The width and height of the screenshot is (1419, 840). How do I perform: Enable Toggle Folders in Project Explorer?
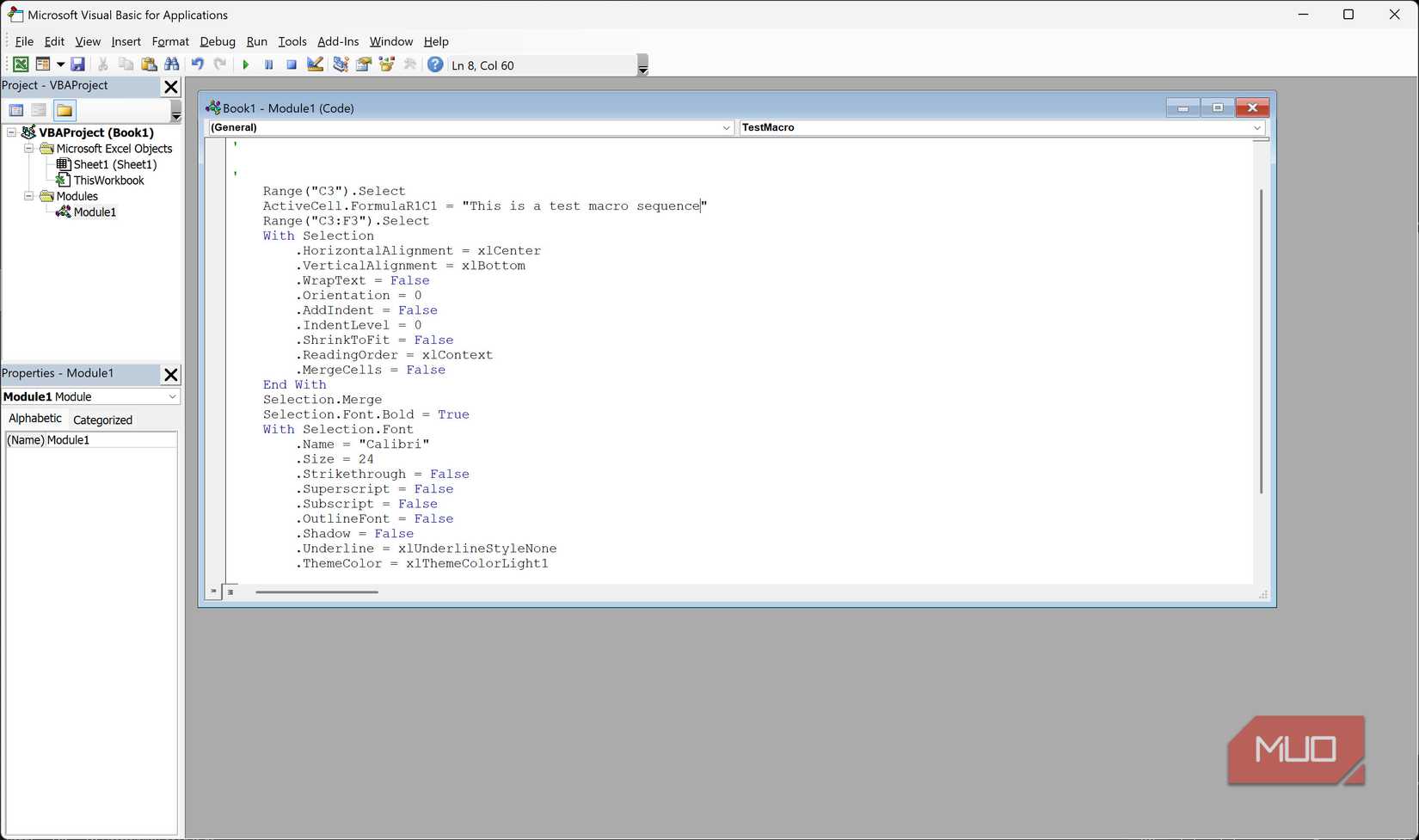pos(64,110)
